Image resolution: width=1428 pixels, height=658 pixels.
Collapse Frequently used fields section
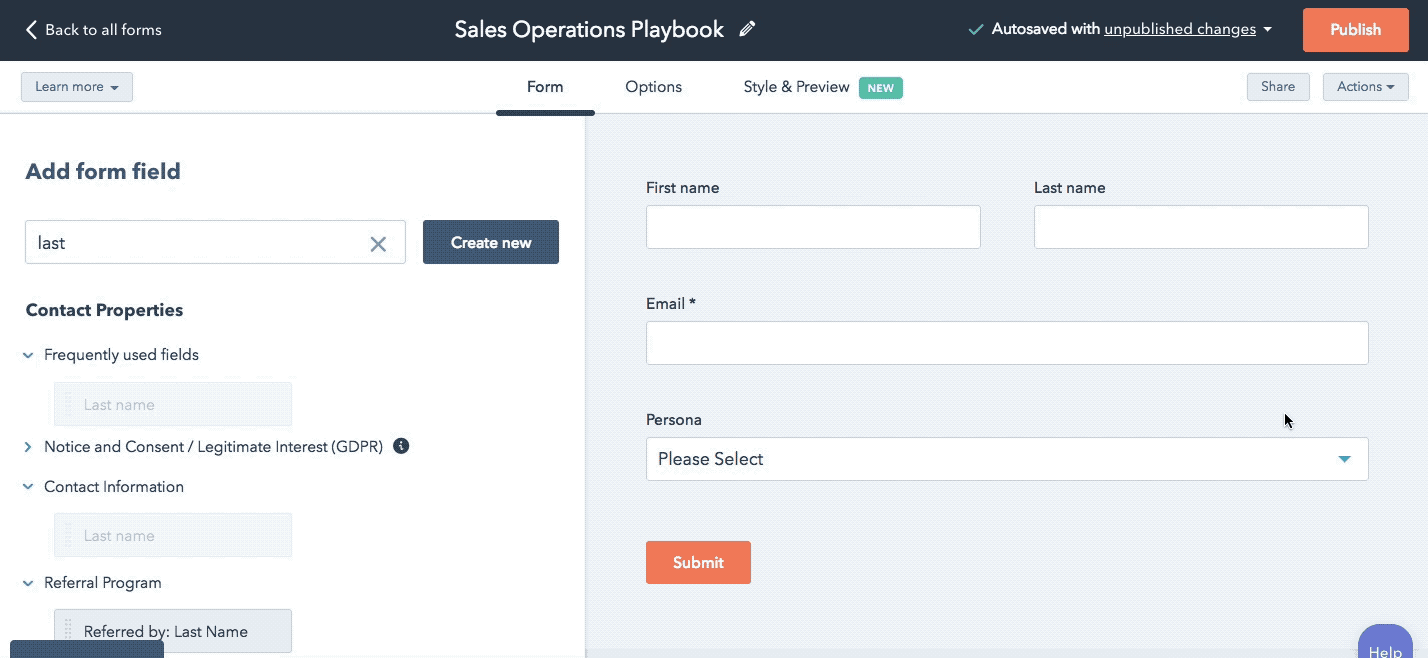(28, 355)
